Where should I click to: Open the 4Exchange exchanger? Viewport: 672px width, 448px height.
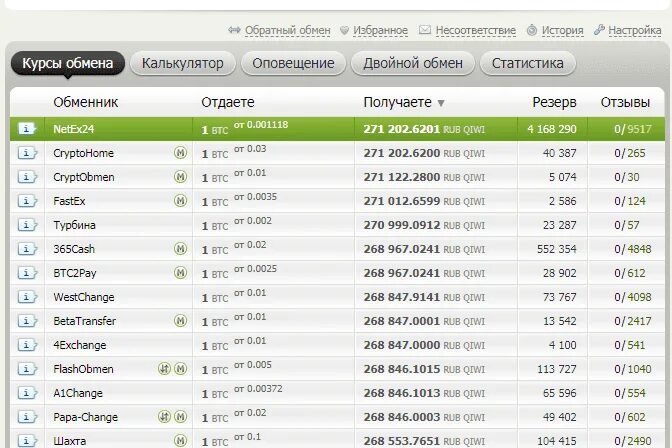(79, 345)
